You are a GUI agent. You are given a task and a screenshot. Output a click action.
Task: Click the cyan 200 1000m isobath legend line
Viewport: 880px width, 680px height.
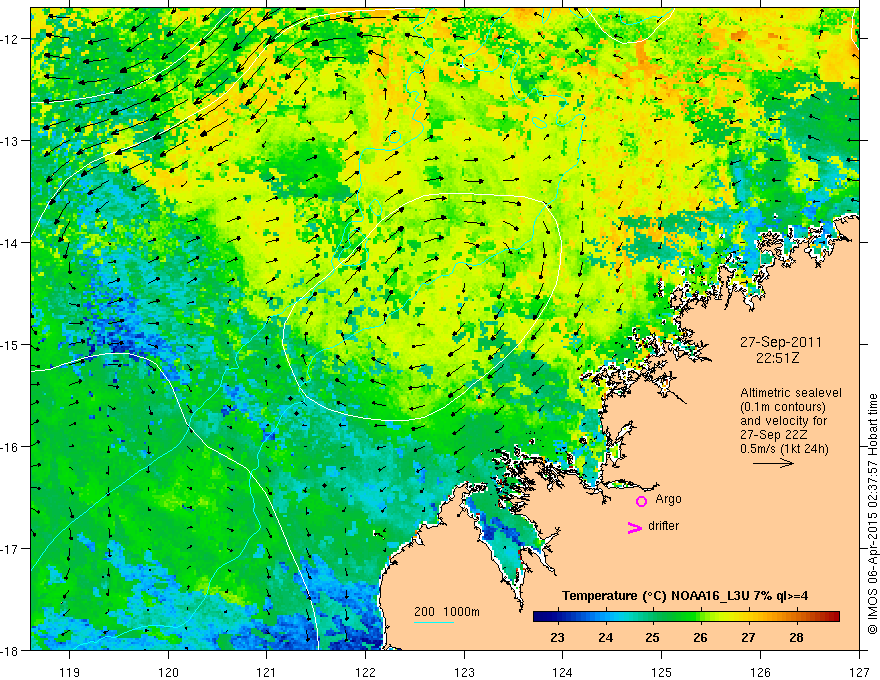point(434,622)
